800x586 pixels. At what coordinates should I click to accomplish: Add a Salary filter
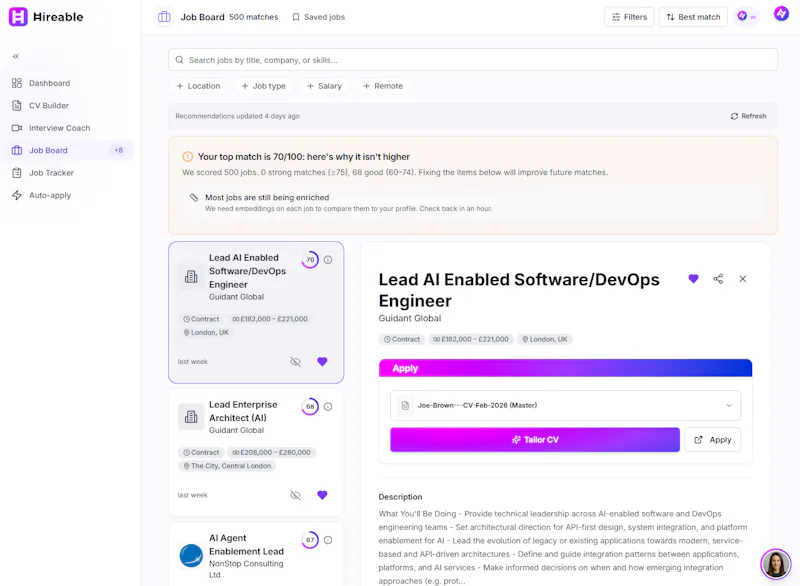coord(324,86)
